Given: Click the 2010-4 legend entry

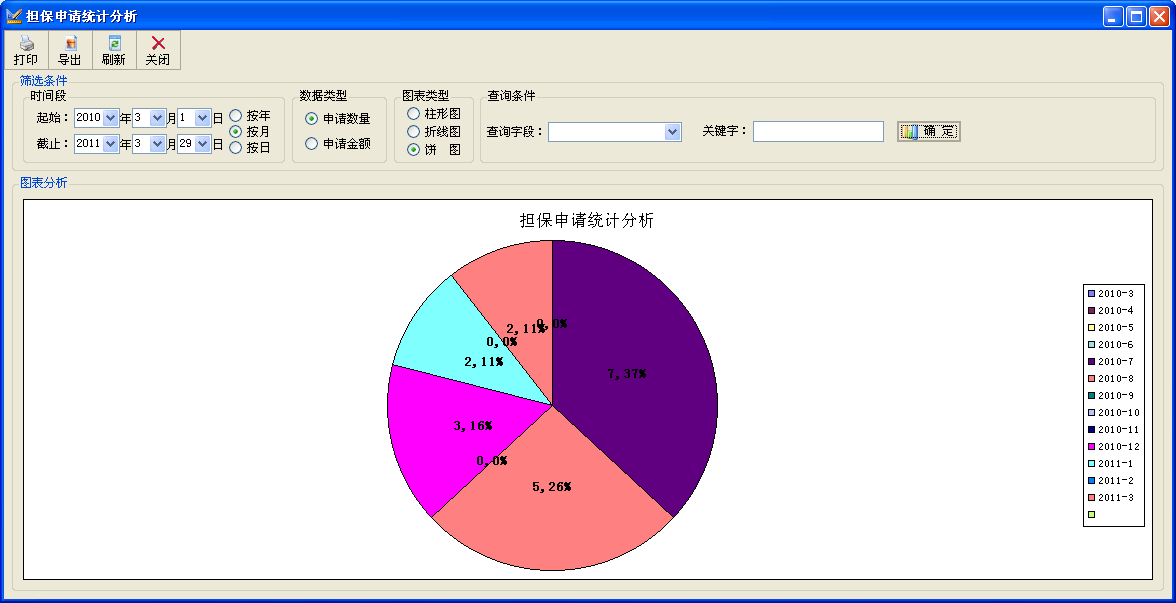Looking at the screenshot, I should [x=1111, y=310].
